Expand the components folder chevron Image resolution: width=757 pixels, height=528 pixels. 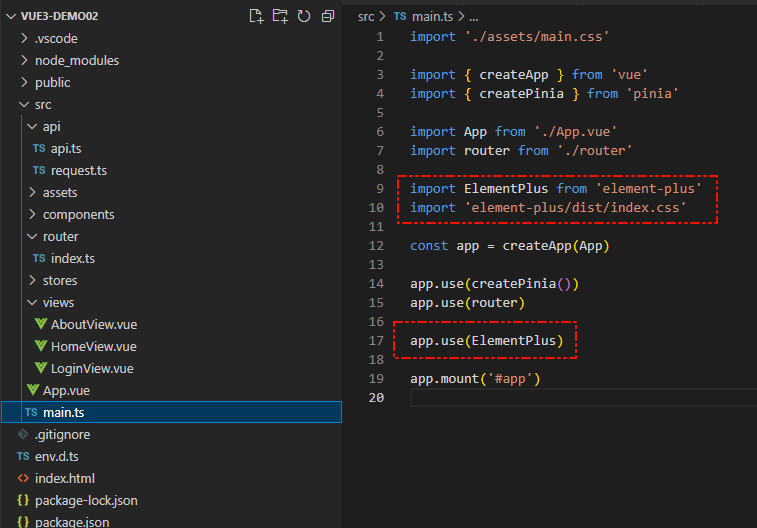pos(32,214)
